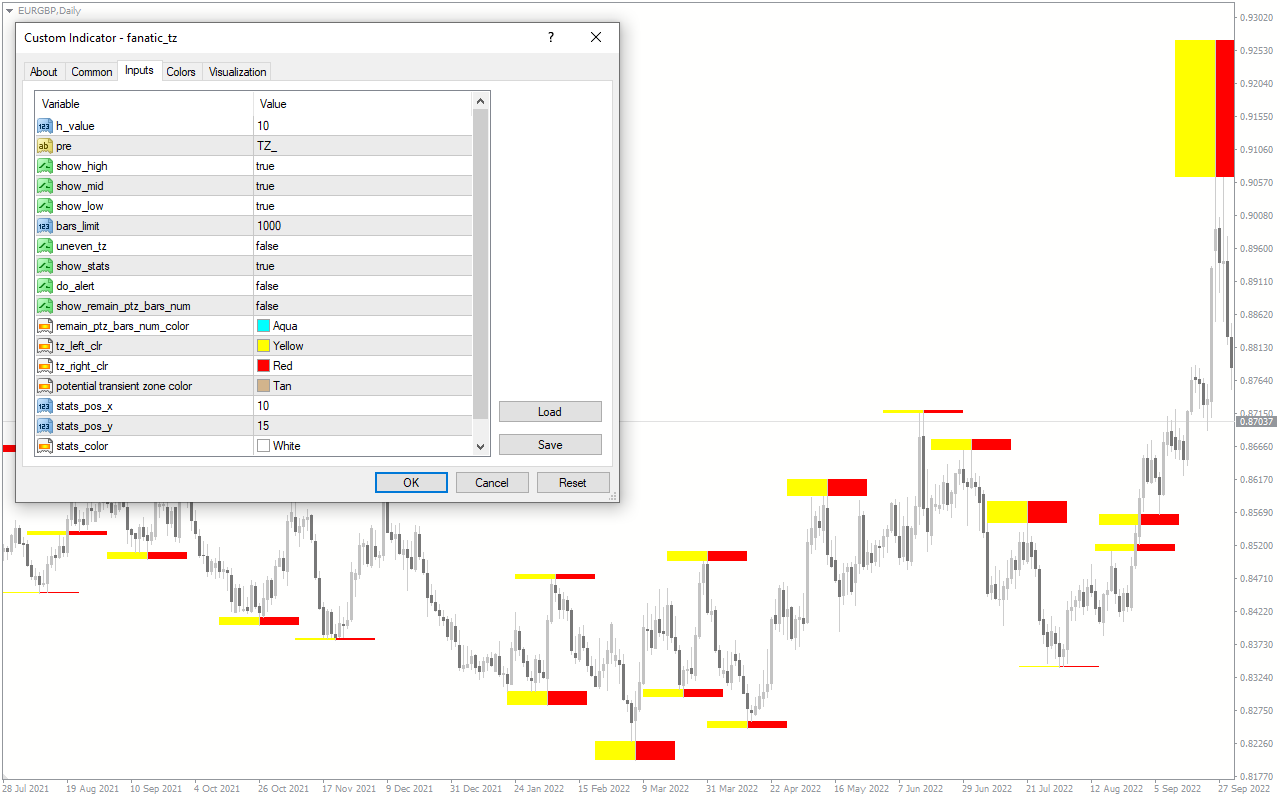Reset inputs with Reset button
The width and height of the screenshot is (1280, 800).
573,483
